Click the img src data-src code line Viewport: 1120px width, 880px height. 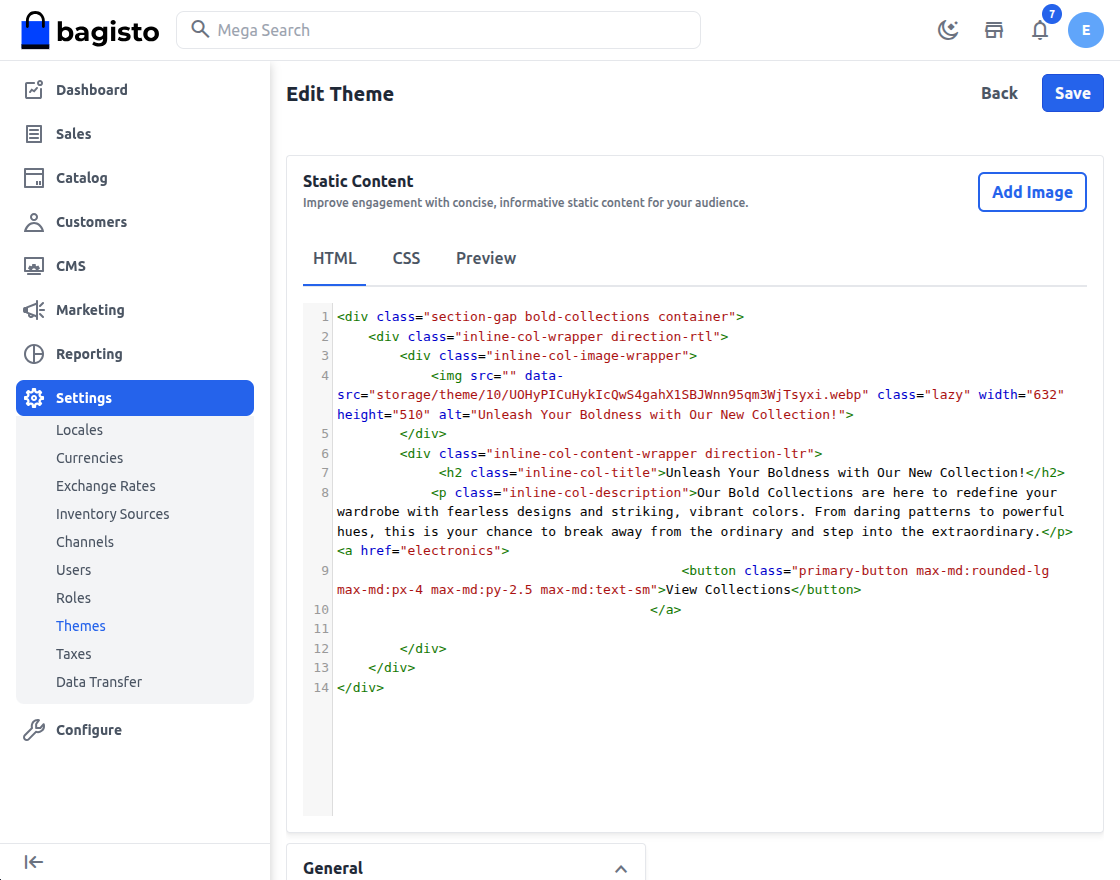tap(701, 395)
